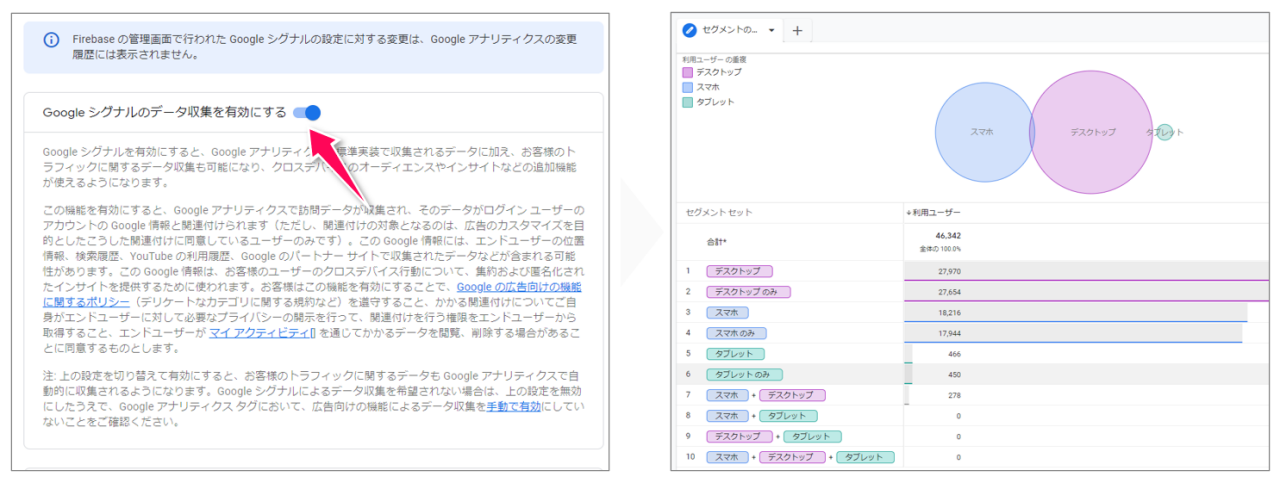Click the デスクトップ legend color swatch
The height and width of the screenshot is (483, 1280).
[687, 72]
